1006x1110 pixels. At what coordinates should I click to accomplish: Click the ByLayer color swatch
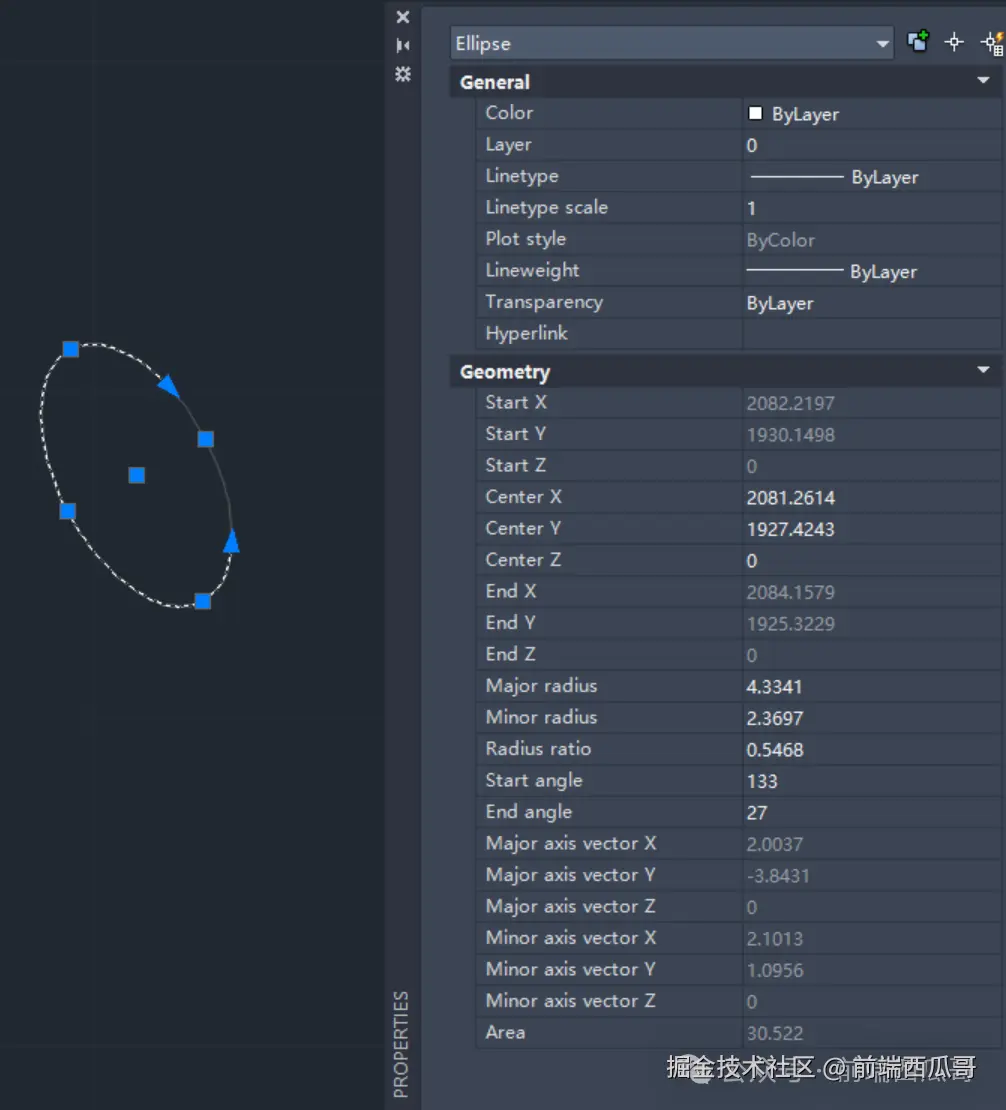pos(755,113)
